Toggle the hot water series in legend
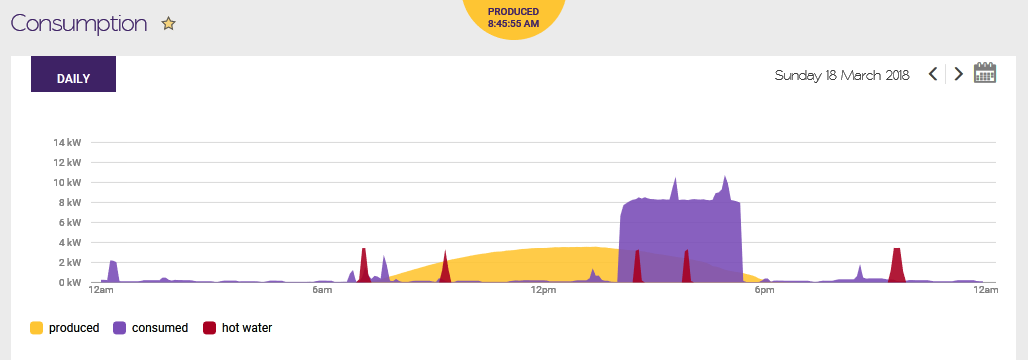This screenshot has height=360, width=1028. 237,328
